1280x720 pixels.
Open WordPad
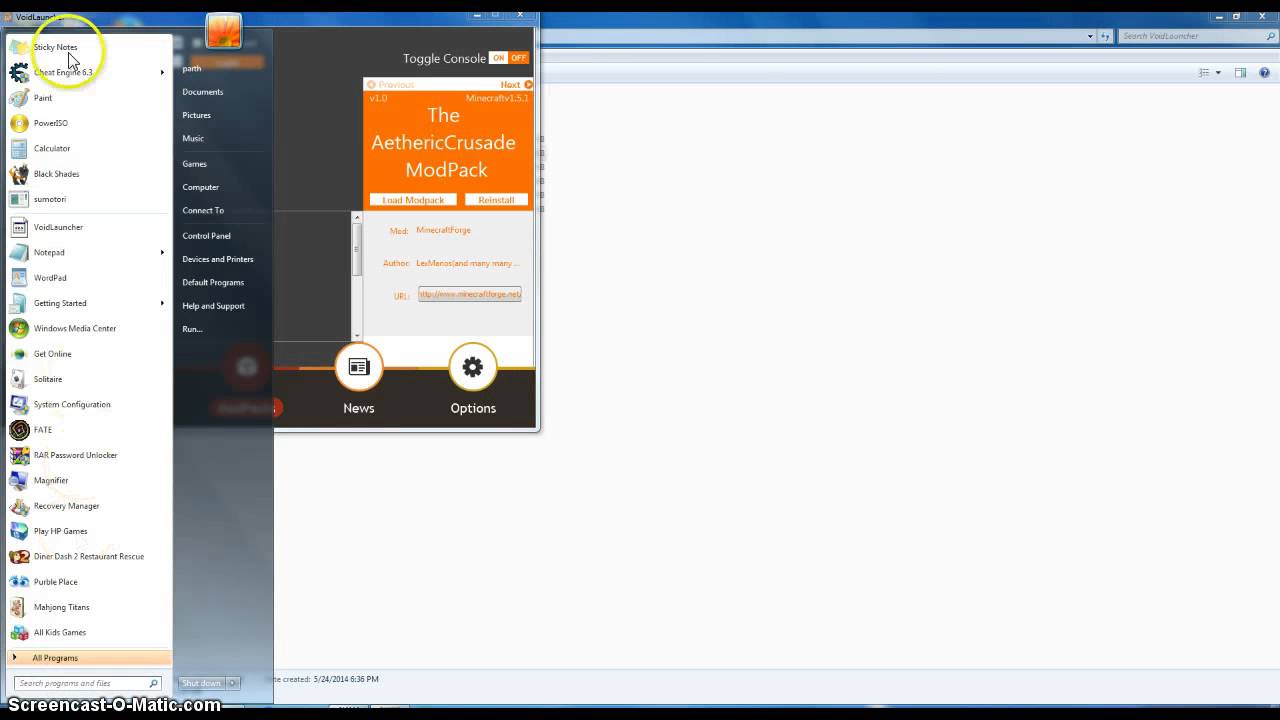click(88, 278)
